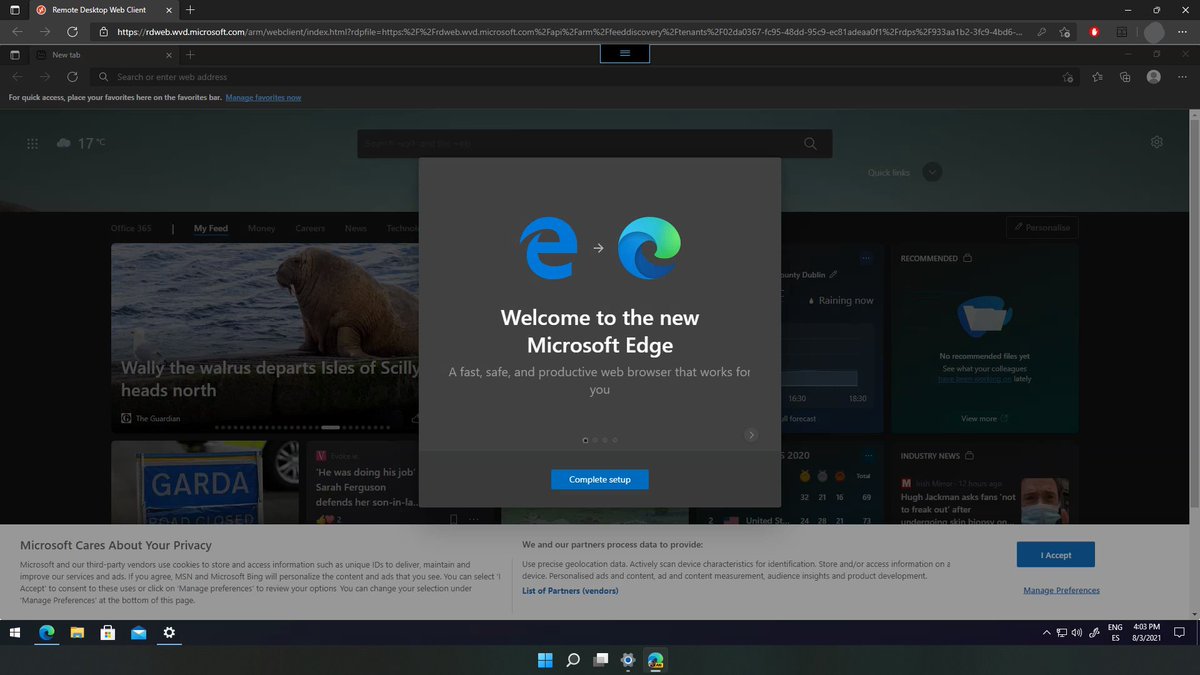This screenshot has width=1200, height=675.
Task: Open Mail app from remote taskbar
Action: [139, 633]
